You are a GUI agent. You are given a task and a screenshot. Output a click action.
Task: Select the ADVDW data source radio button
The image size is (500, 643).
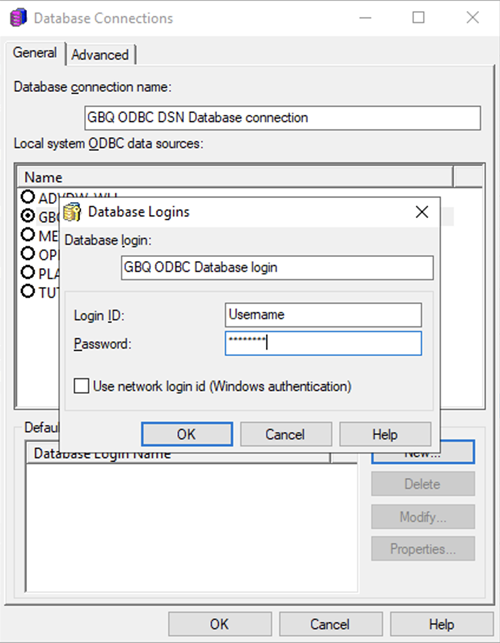28,197
